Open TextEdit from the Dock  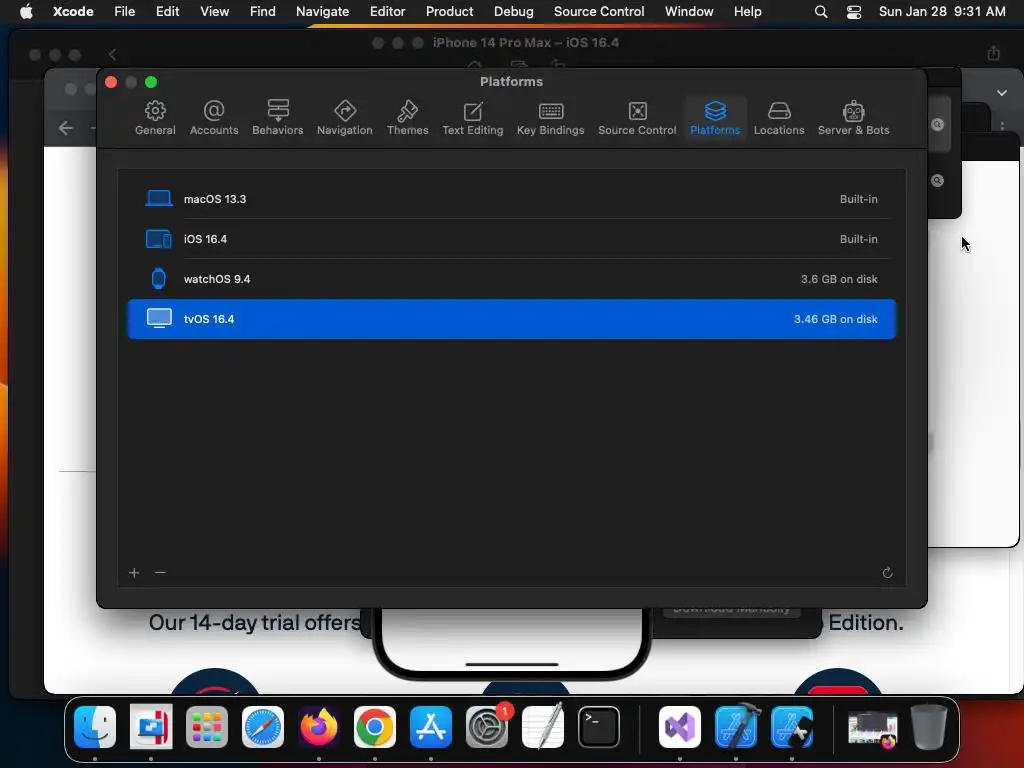coord(543,727)
